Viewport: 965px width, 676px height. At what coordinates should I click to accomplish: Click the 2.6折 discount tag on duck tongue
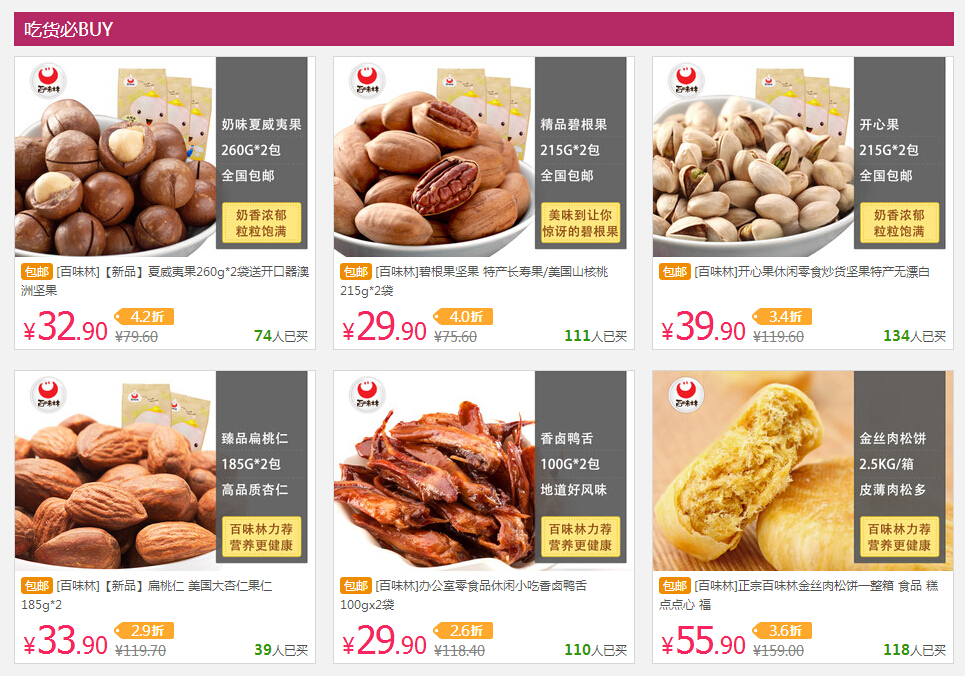pyautogui.click(x=463, y=630)
